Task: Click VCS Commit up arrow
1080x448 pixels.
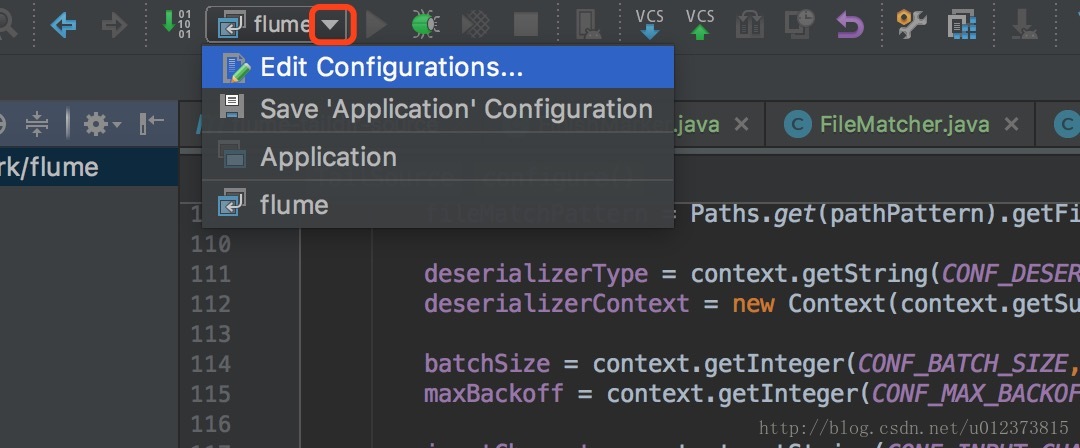Action: click(700, 24)
